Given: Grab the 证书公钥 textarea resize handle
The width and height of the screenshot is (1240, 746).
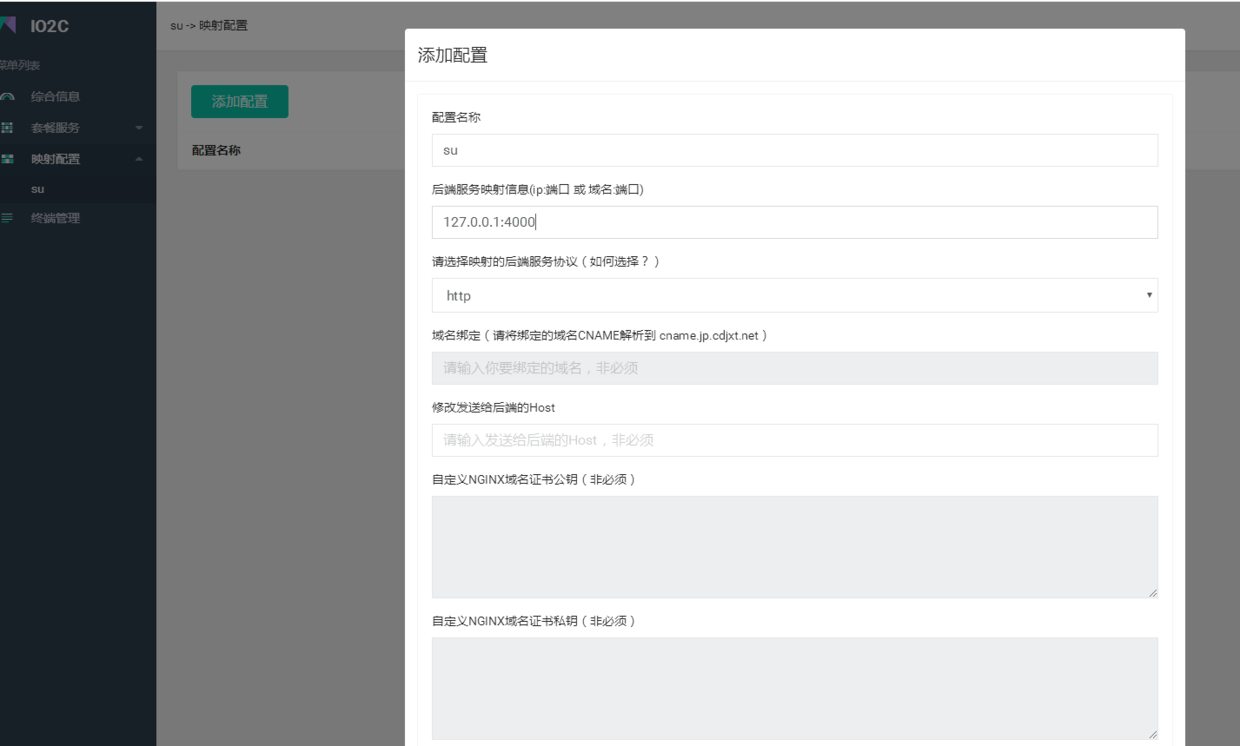Looking at the screenshot, I should click(x=1152, y=592).
